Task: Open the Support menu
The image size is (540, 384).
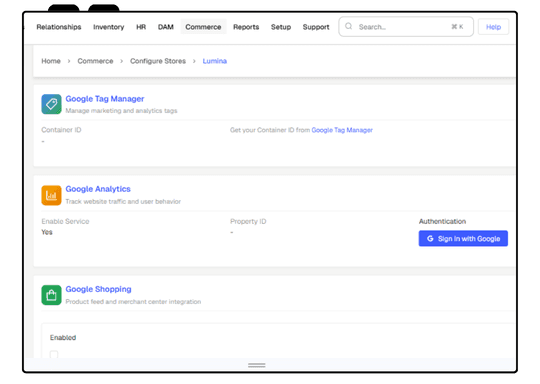Action: (316, 27)
